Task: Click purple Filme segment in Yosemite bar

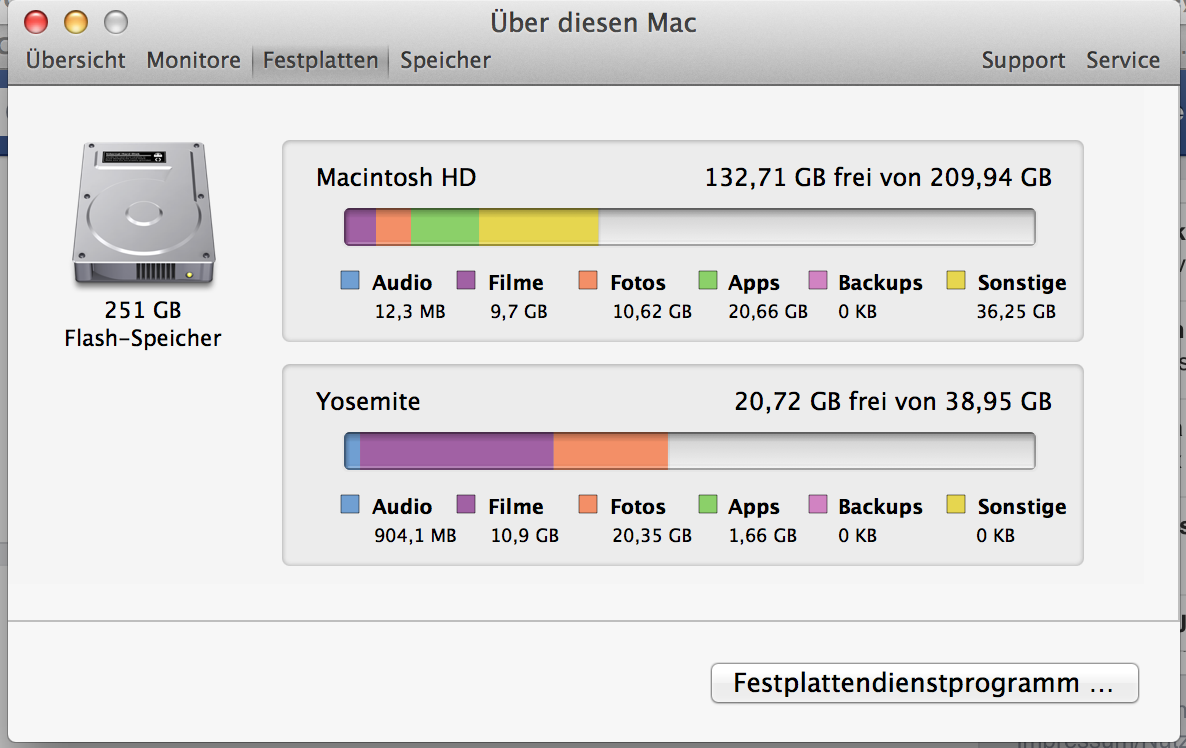Action: tap(456, 451)
